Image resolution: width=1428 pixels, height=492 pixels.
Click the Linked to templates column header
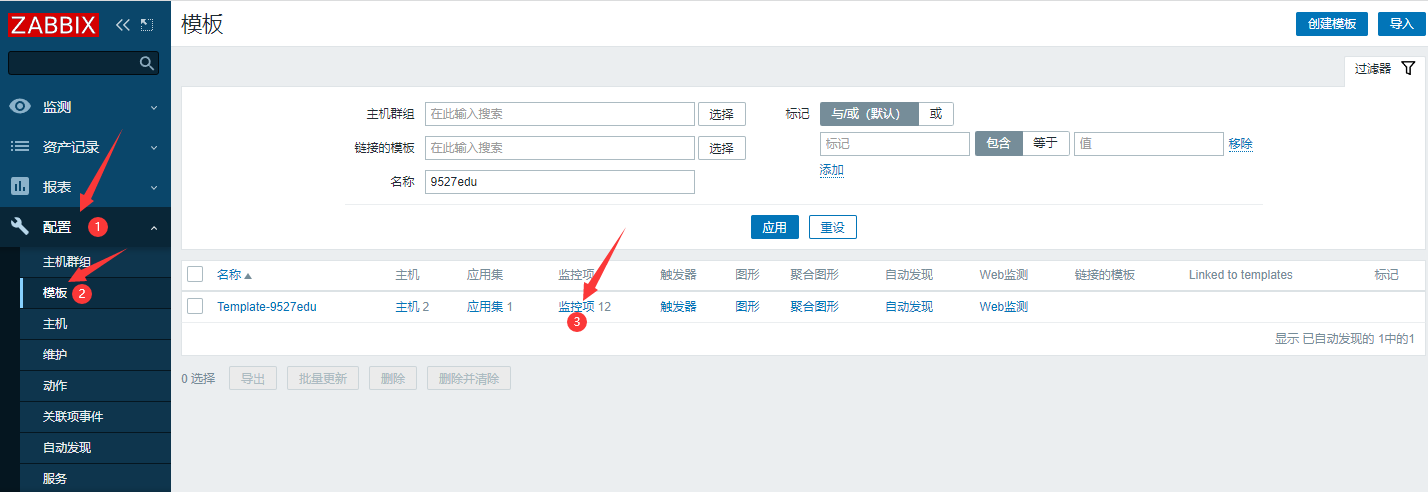1241,275
